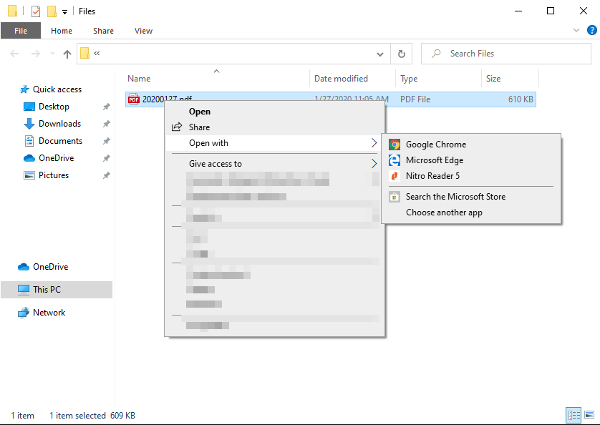Open the recent locations dropdown arrow
Image resolution: width=600 pixels, height=425 pixels.
tap(52, 54)
